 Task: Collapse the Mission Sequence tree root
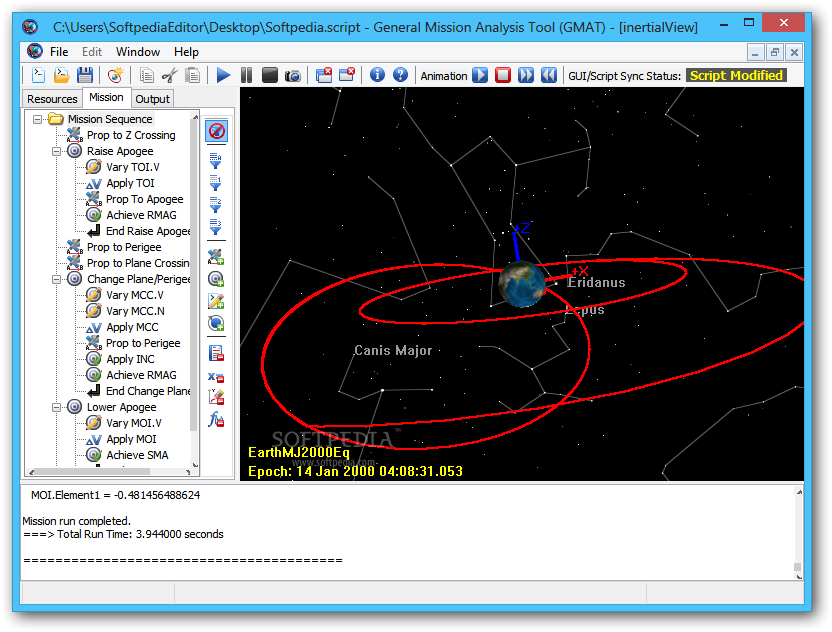click(x=37, y=119)
